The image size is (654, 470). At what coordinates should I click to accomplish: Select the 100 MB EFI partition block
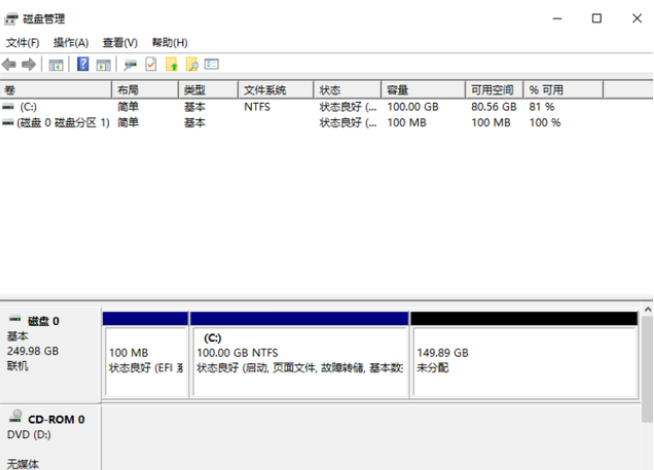pos(145,360)
